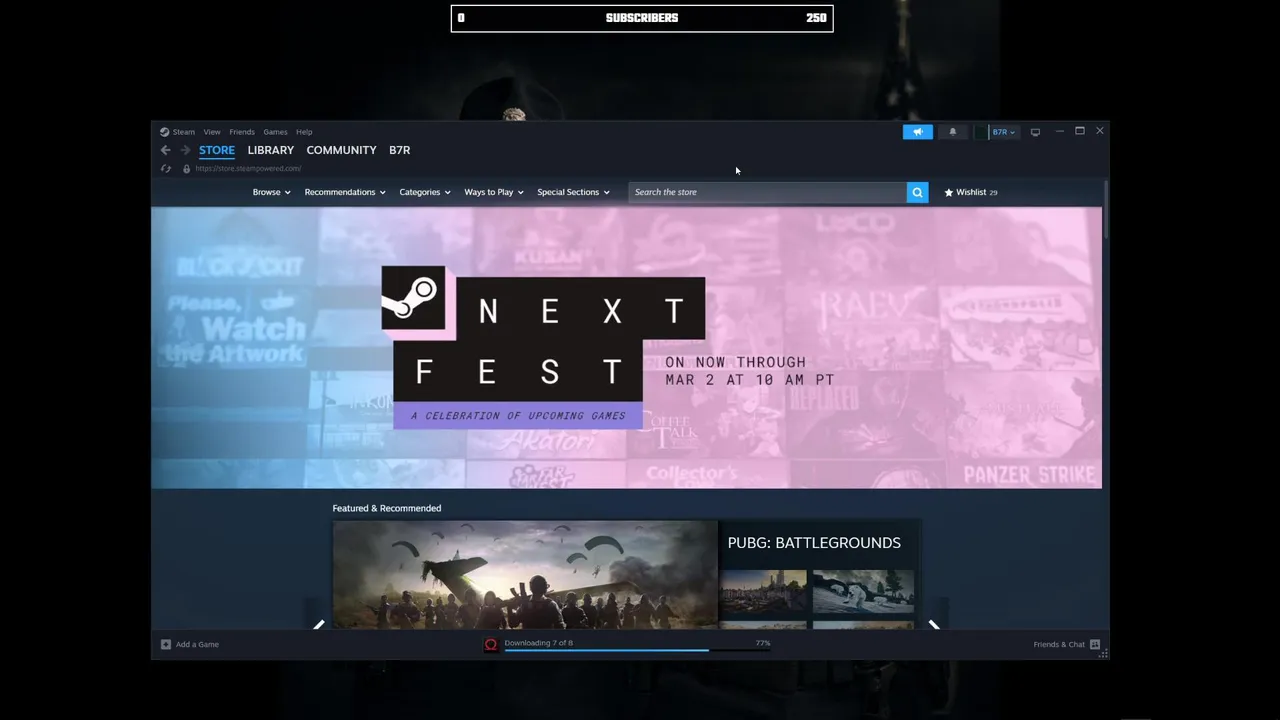Open the B7R profile tab
This screenshot has height=720, width=1280.
(x=400, y=150)
